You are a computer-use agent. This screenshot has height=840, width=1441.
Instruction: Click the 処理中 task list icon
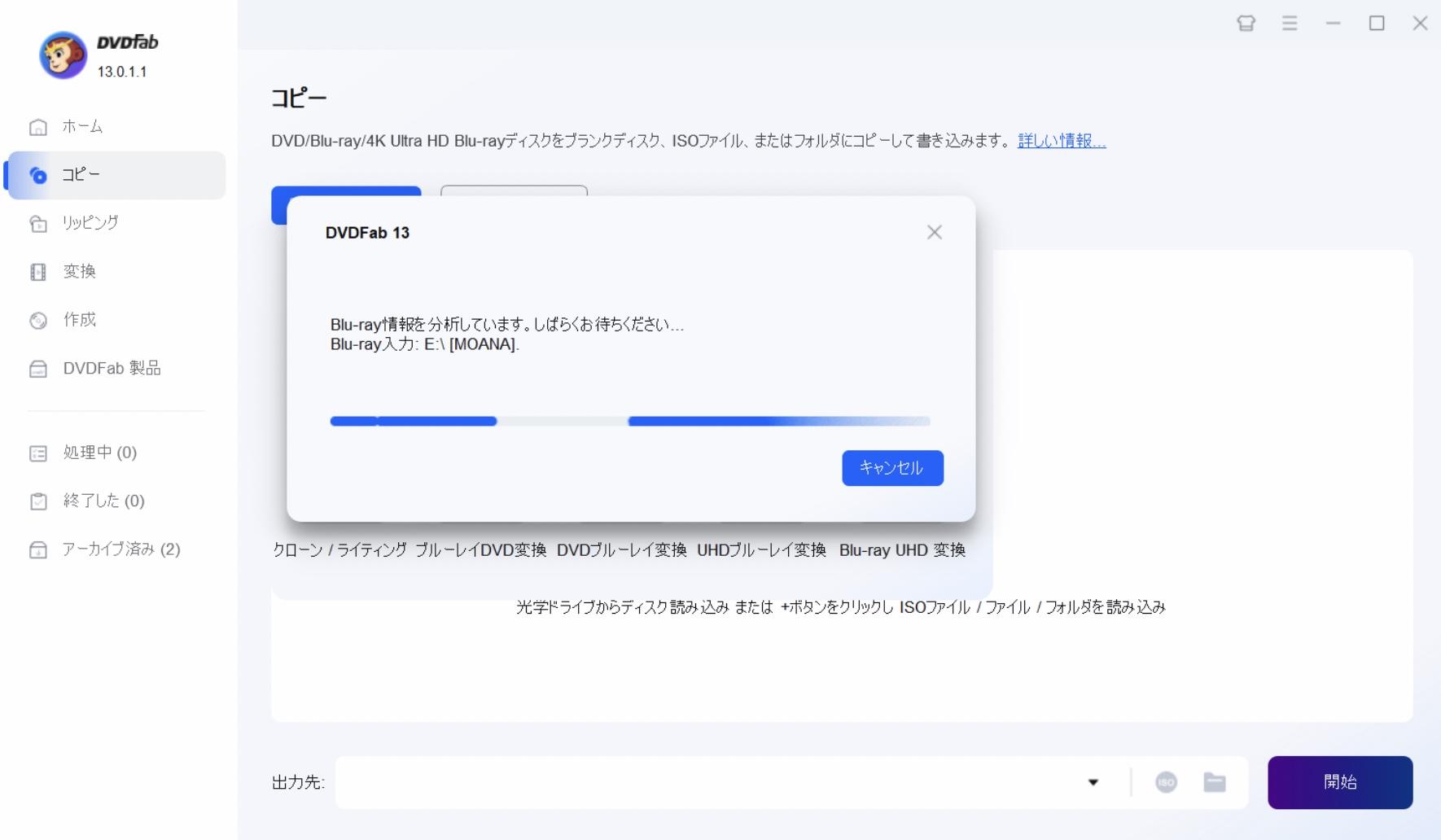(38, 453)
